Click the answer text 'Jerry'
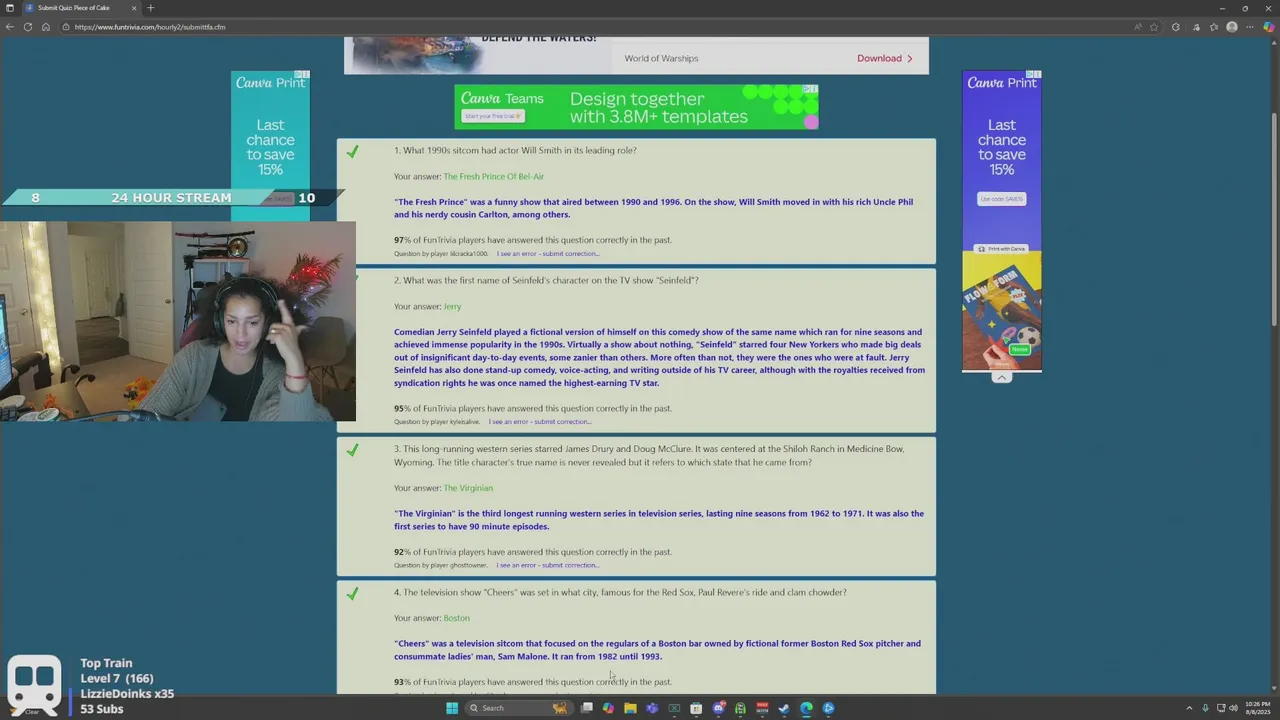This screenshot has width=1280, height=720. [x=452, y=307]
